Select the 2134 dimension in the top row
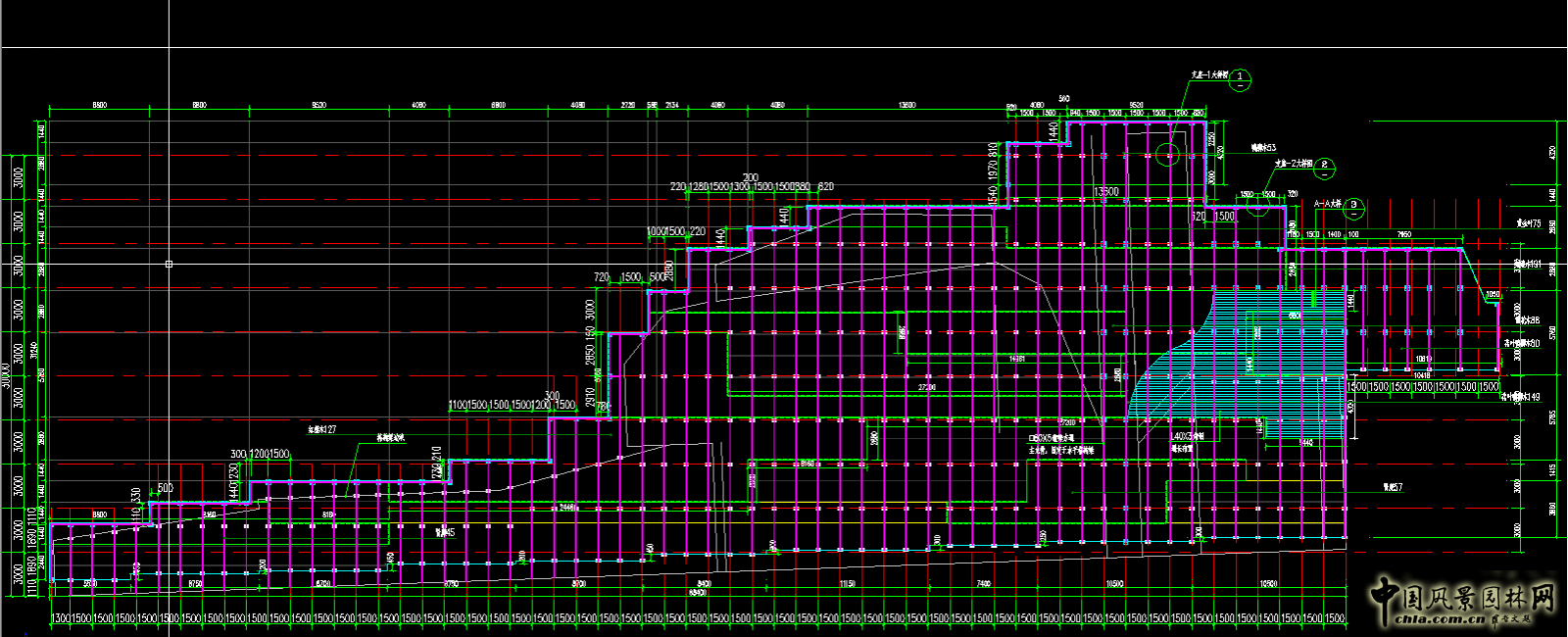The width and height of the screenshot is (1568, 637). [x=672, y=105]
